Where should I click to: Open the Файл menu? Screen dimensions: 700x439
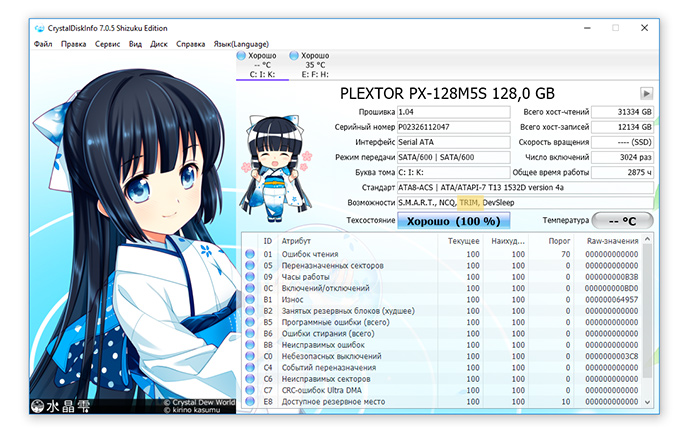point(43,44)
